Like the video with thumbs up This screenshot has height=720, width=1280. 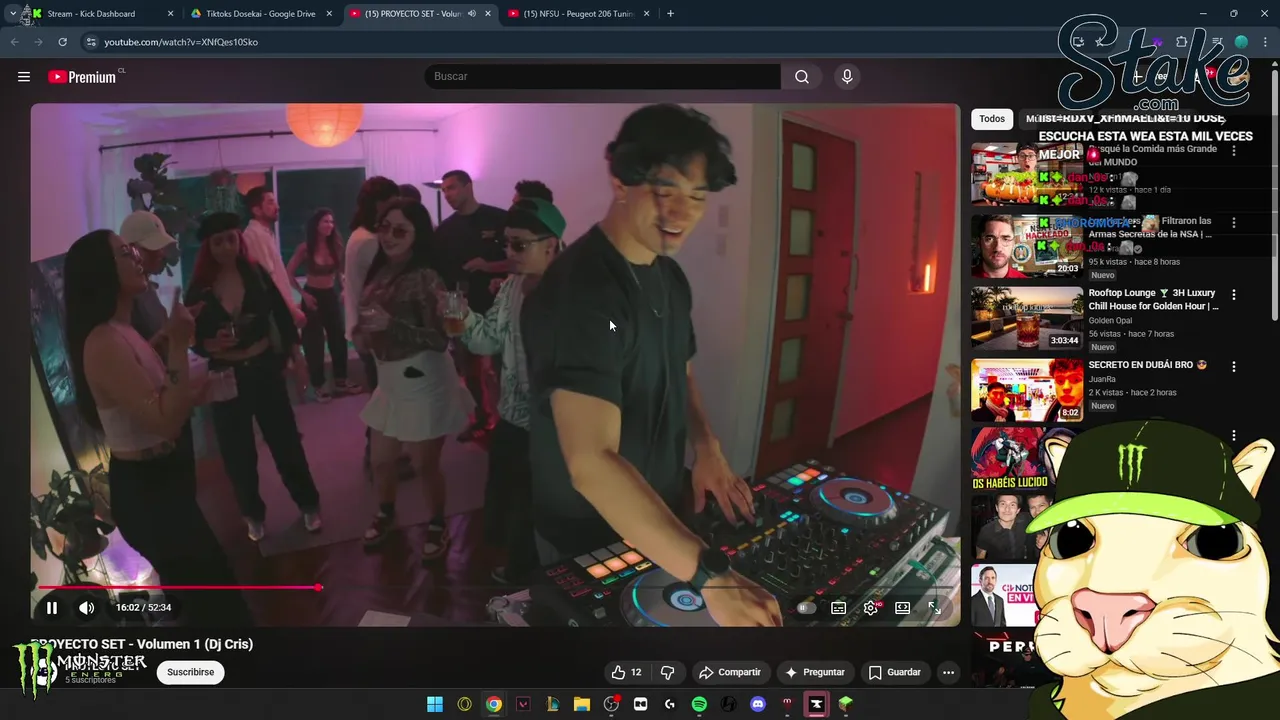click(x=627, y=672)
